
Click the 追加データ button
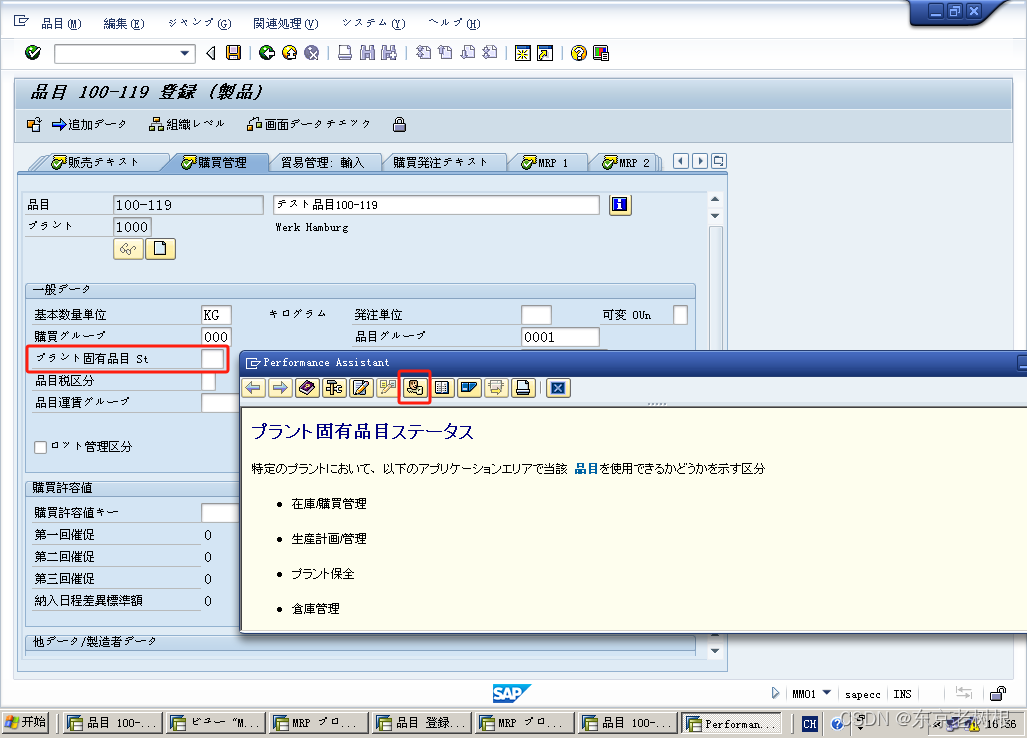point(89,124)
